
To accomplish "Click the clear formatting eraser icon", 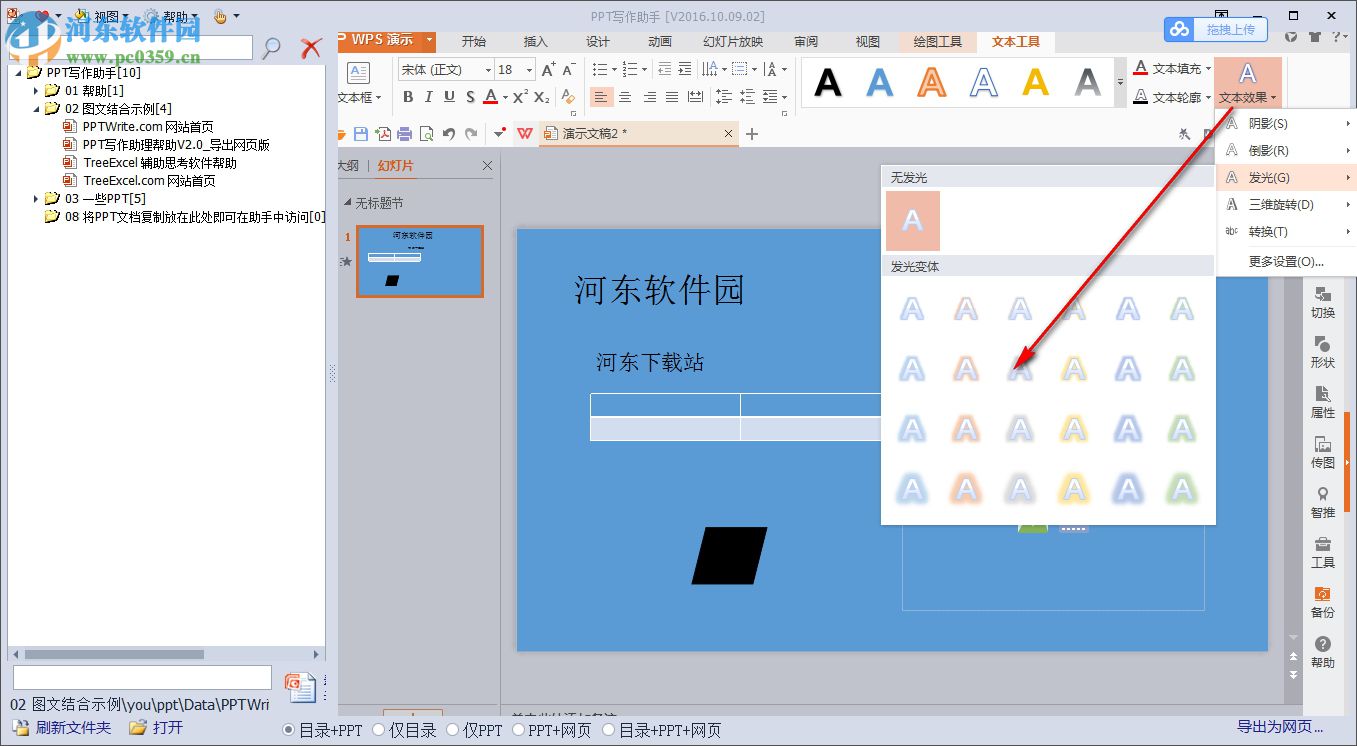I will tap(568, 97).
